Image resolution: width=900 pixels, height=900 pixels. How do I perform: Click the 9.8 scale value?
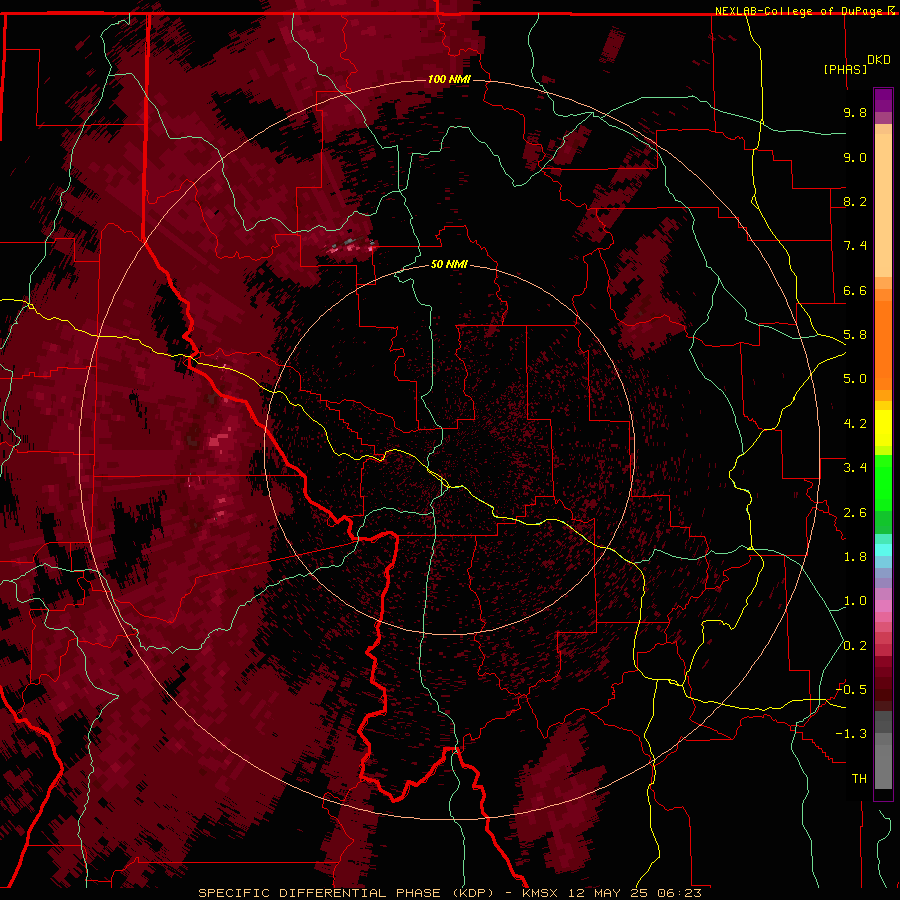click(855, 112)
